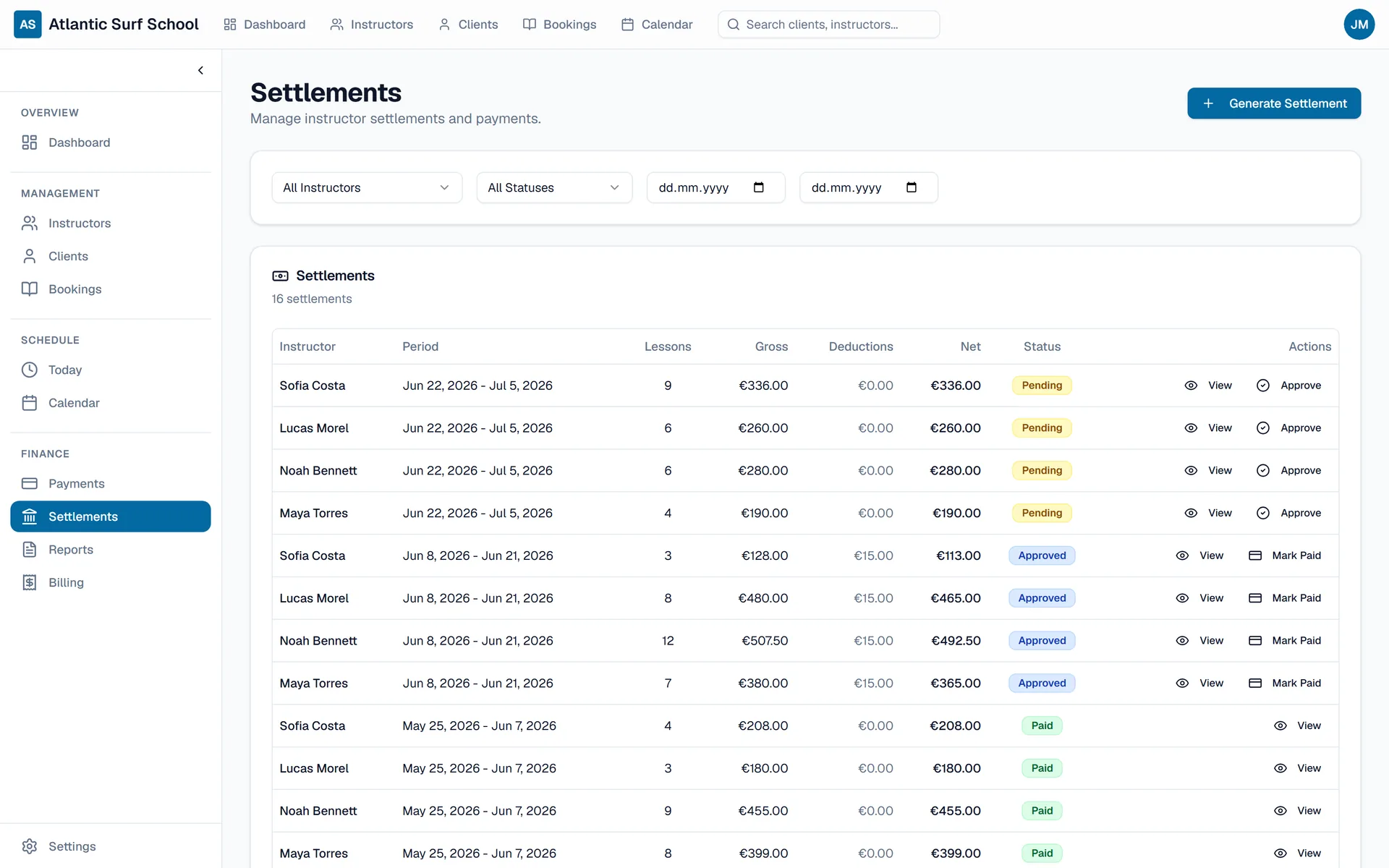The image size is (1389, 868).
Task: View Lucas Morel's Jun 8 approved settlement
Action: (x=1199, y=598)
